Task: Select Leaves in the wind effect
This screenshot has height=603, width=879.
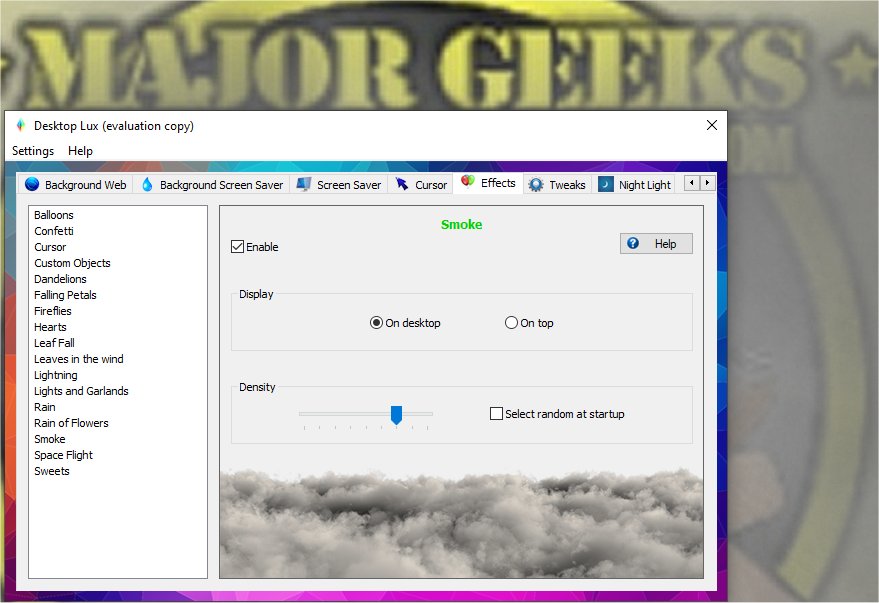Action: pos(78,359)
